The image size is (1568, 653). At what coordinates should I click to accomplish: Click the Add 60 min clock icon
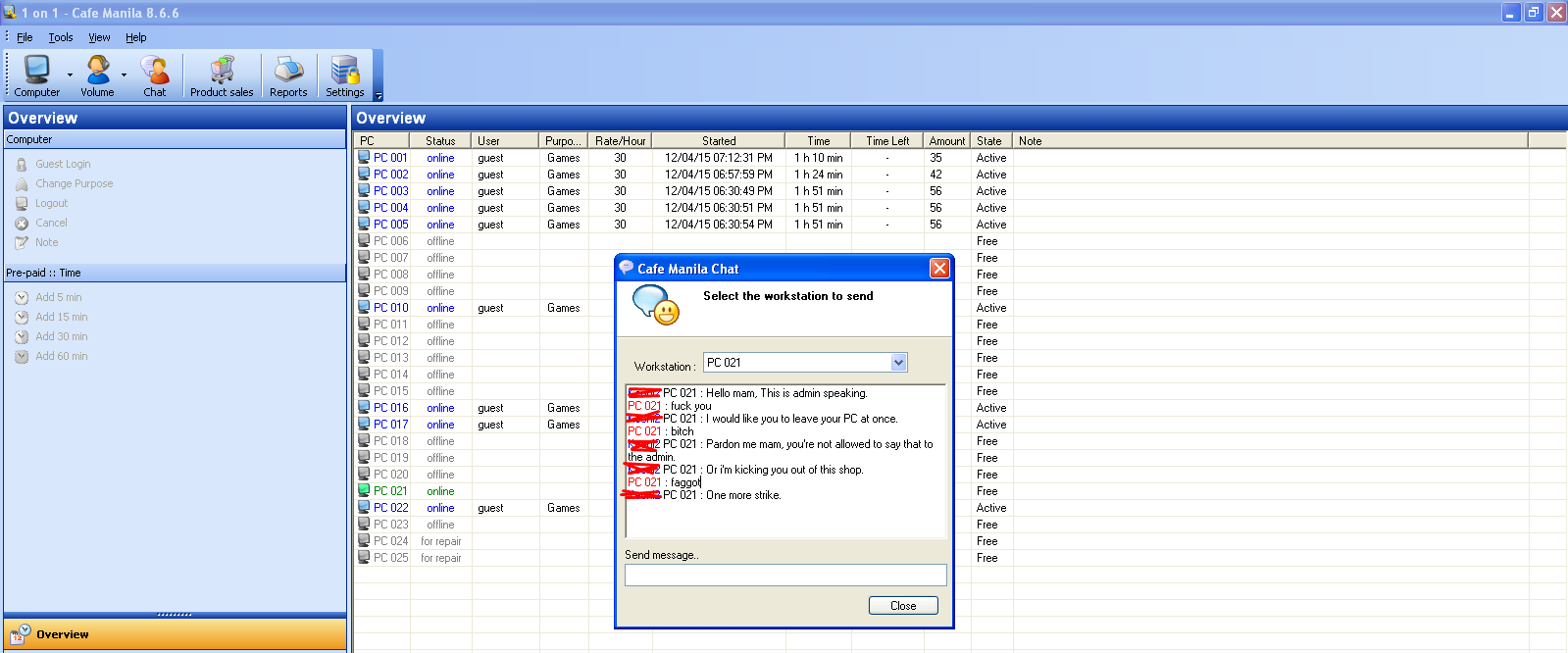(x=22, y=356)
